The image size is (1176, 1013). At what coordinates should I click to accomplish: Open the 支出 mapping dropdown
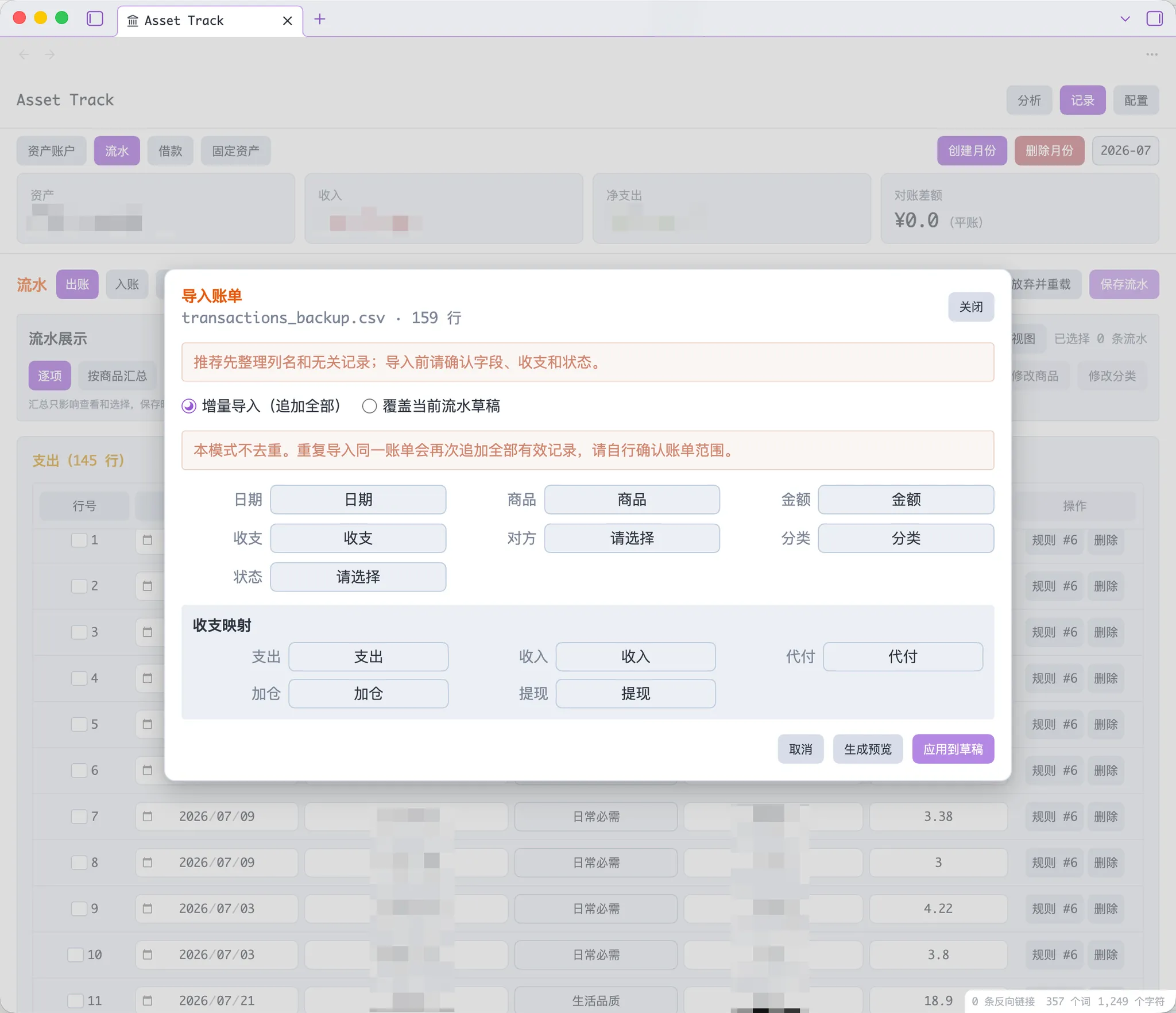[x=368, y=656]
